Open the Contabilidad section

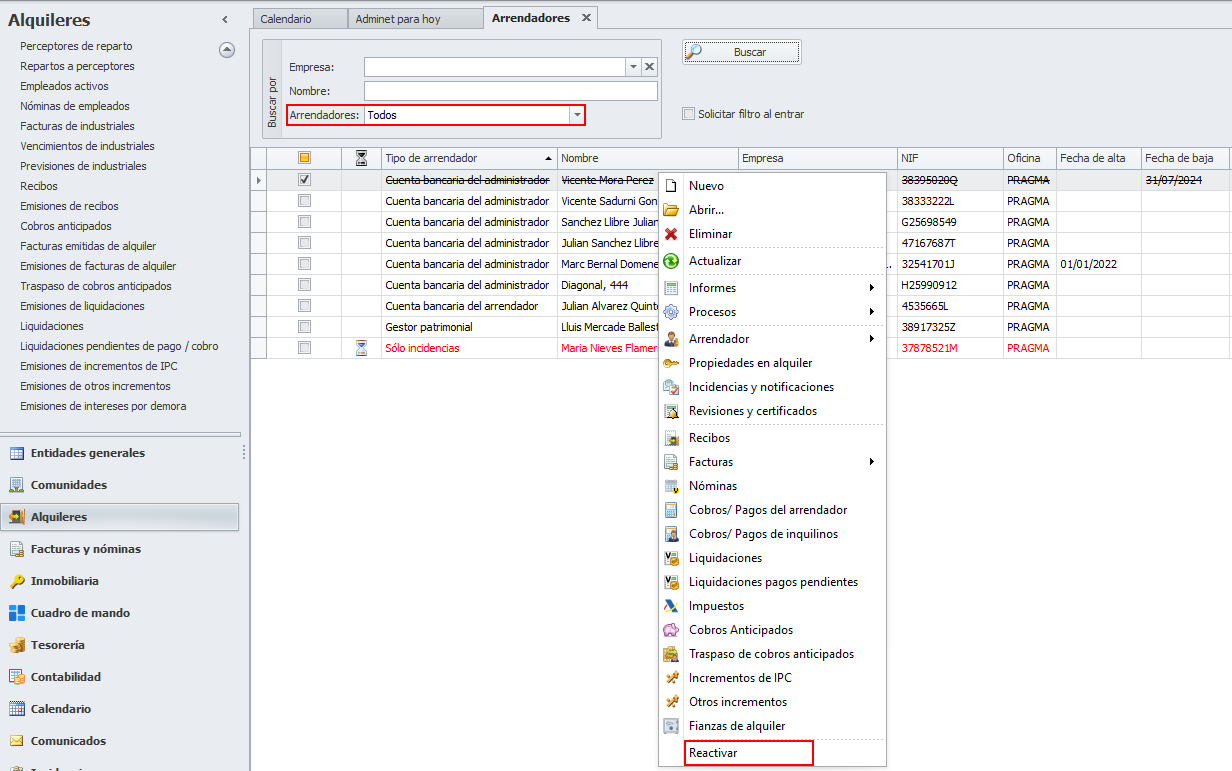(120, 677)
